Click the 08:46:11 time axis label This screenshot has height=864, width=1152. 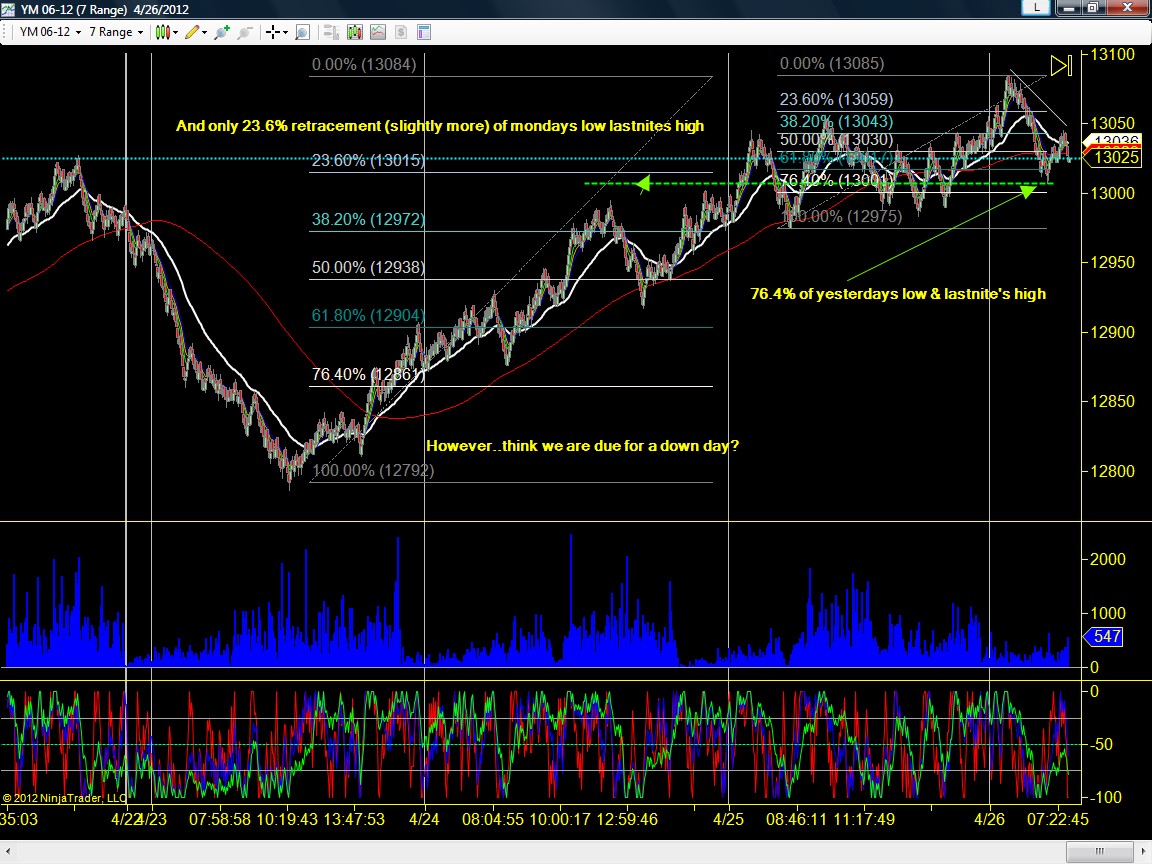[x=796, y=819]
